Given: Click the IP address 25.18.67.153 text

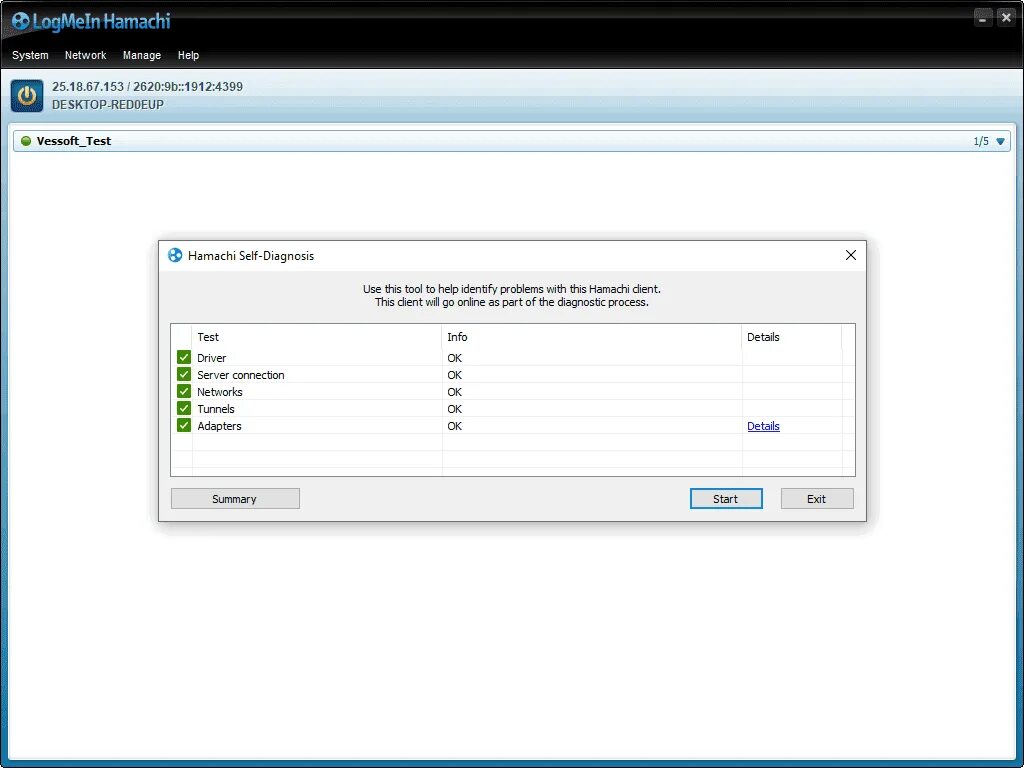Looking at the screenshot, I should tap(88, 87).
